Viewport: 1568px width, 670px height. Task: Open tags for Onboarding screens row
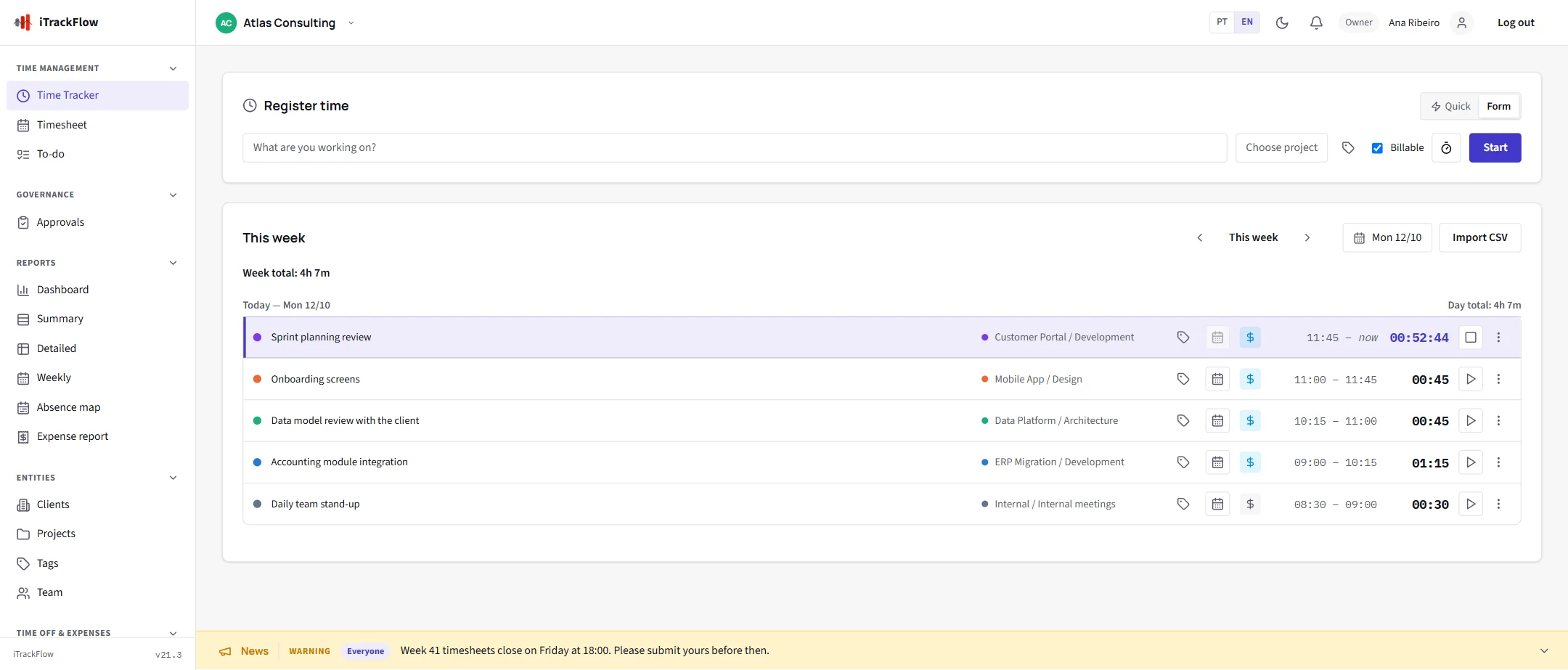pyautogui.click(x=1183, y=379)
